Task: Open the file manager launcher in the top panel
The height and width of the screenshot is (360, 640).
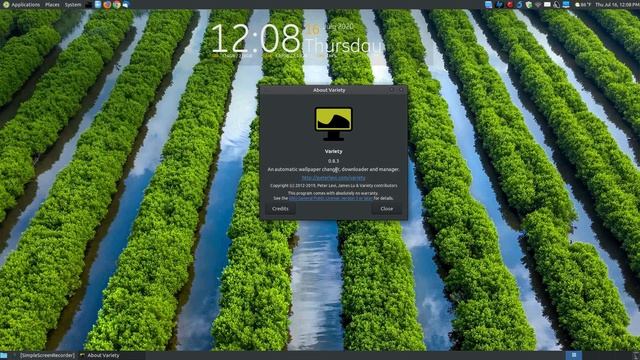Action: click(x=98, y=4)
